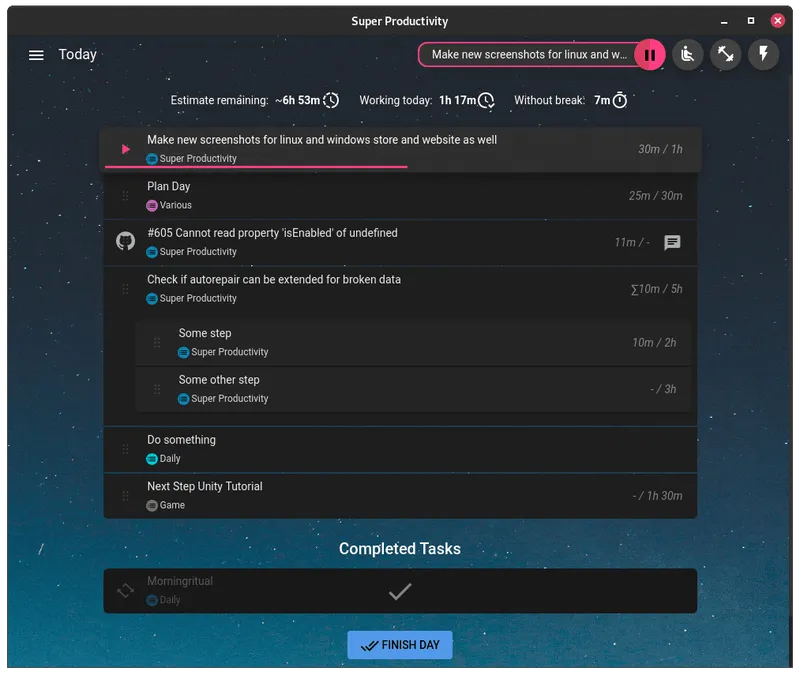Pause the current task tracking
The height and width of the screenshot is (675, 800).
tap(649, 55)
